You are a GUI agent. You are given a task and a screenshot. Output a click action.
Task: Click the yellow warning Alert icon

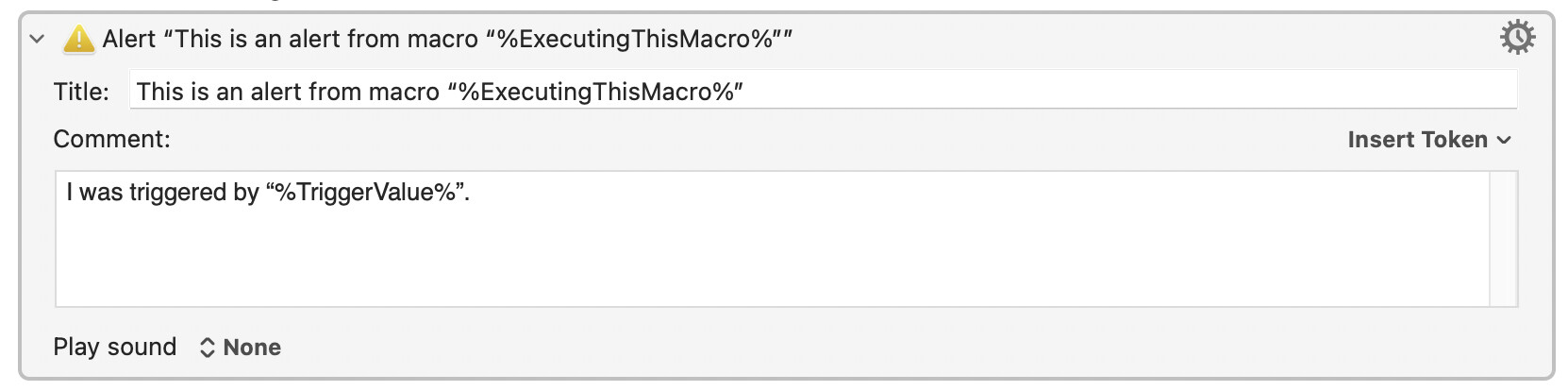pyautogui.click(x=78, y=40)
